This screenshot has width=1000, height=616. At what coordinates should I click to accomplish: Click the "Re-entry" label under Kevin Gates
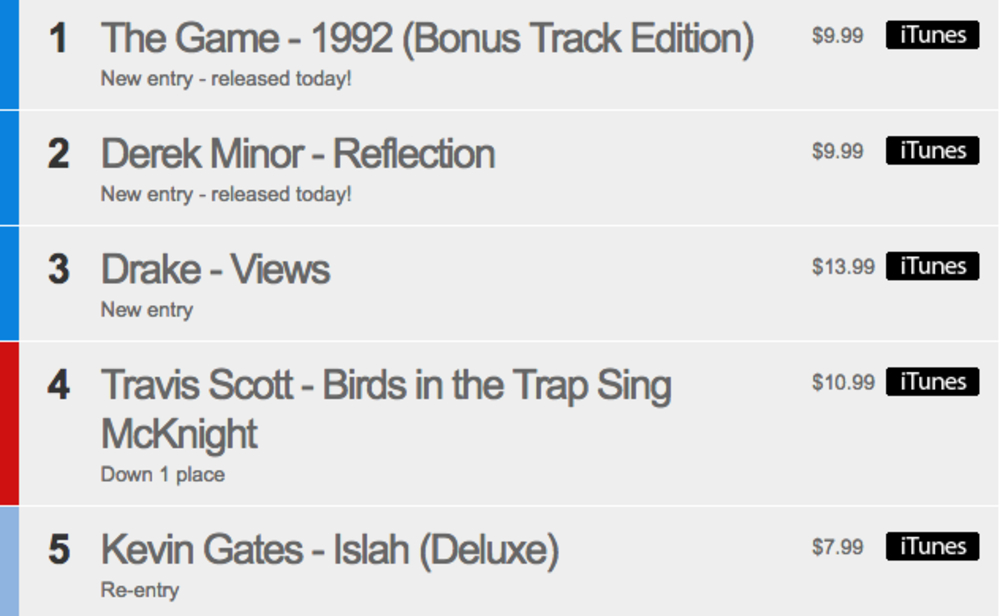coord(139,590)
